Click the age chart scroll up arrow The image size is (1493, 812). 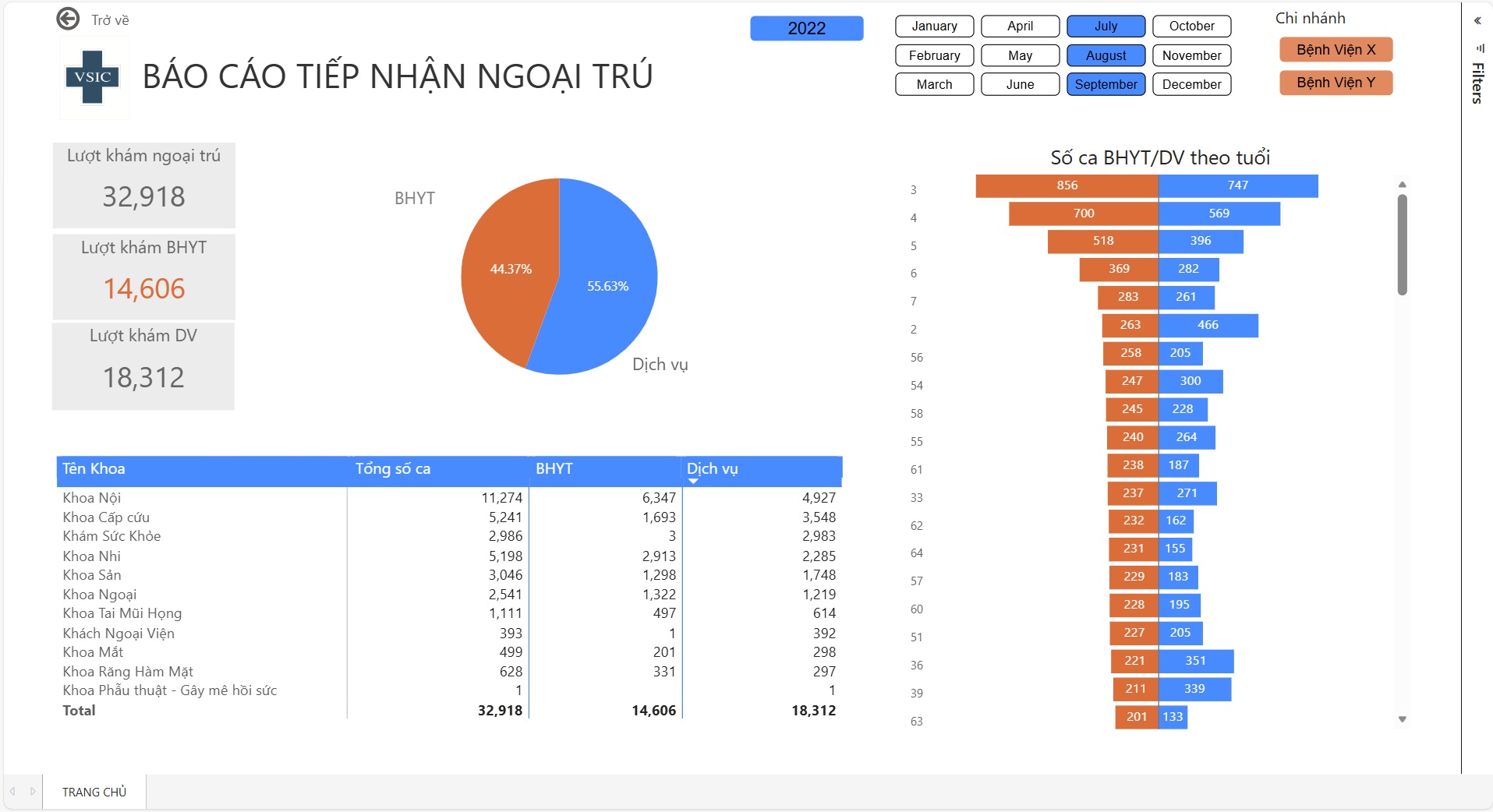(1402, 185)
